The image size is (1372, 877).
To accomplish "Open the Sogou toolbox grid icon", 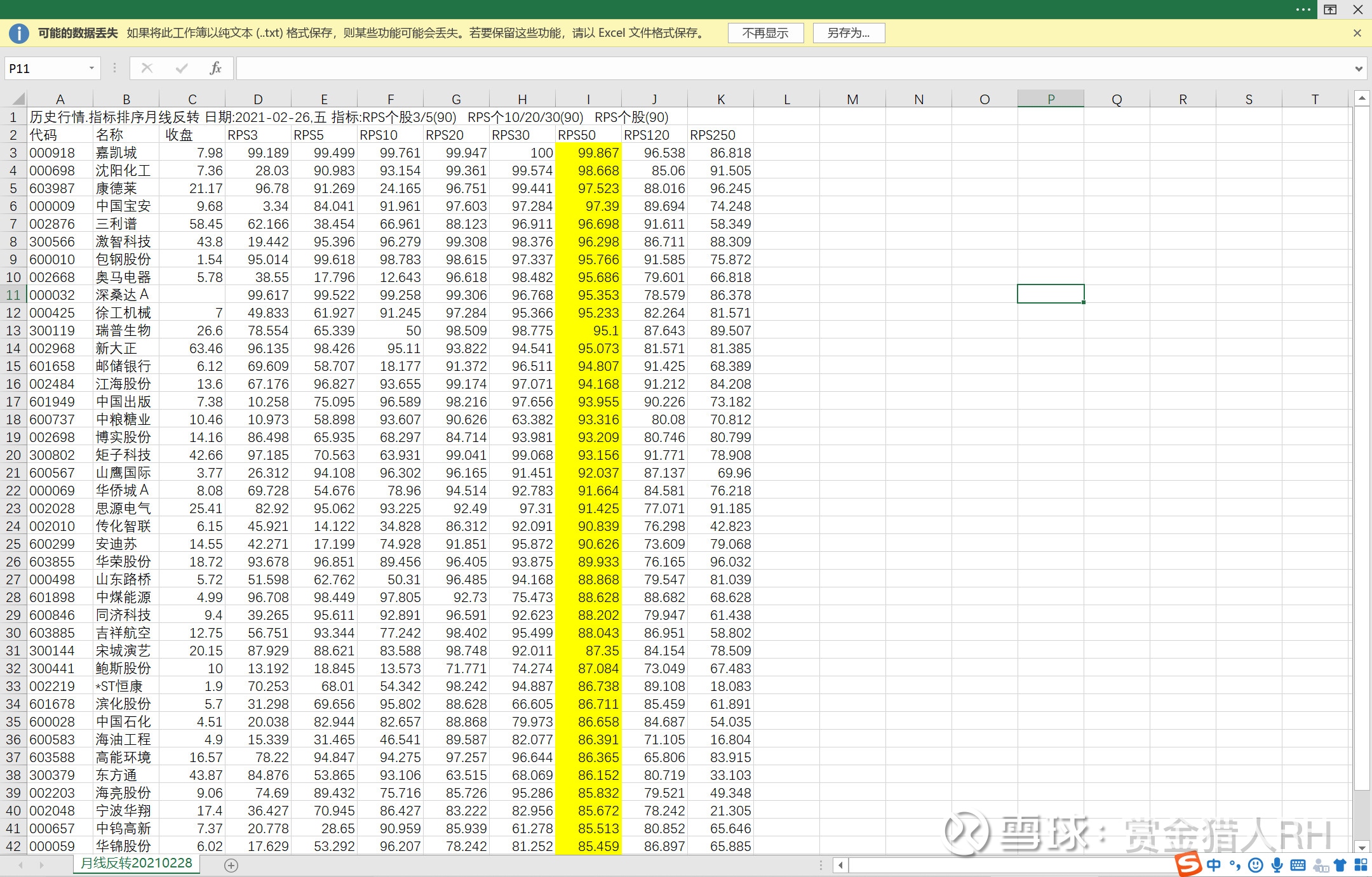I will (x=1361, y=865).
